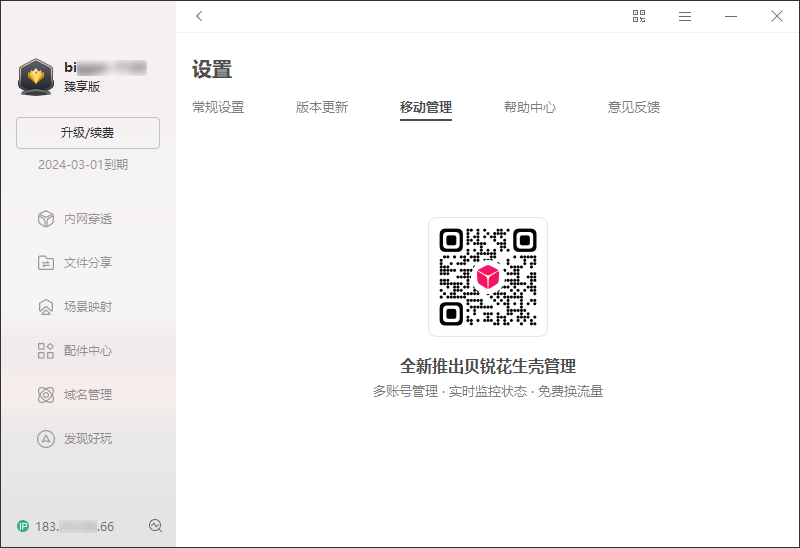Click the QR code image

point(488,277)
